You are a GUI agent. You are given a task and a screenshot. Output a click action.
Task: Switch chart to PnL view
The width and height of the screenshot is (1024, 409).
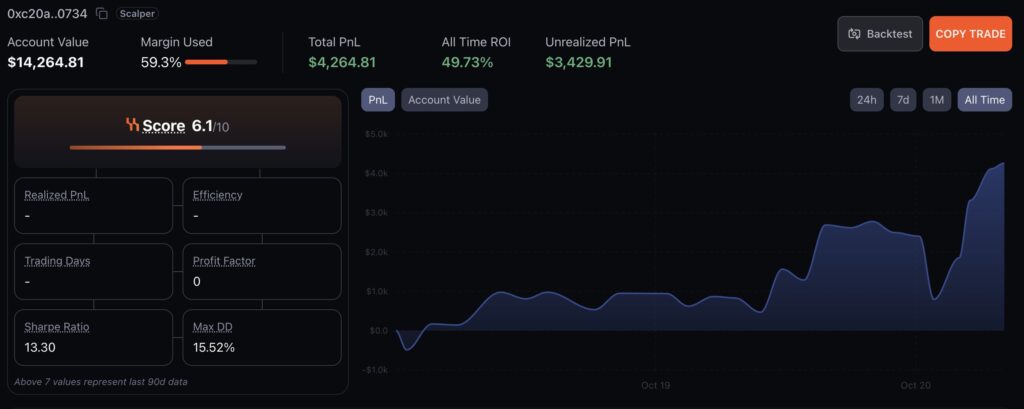(379, 99)
